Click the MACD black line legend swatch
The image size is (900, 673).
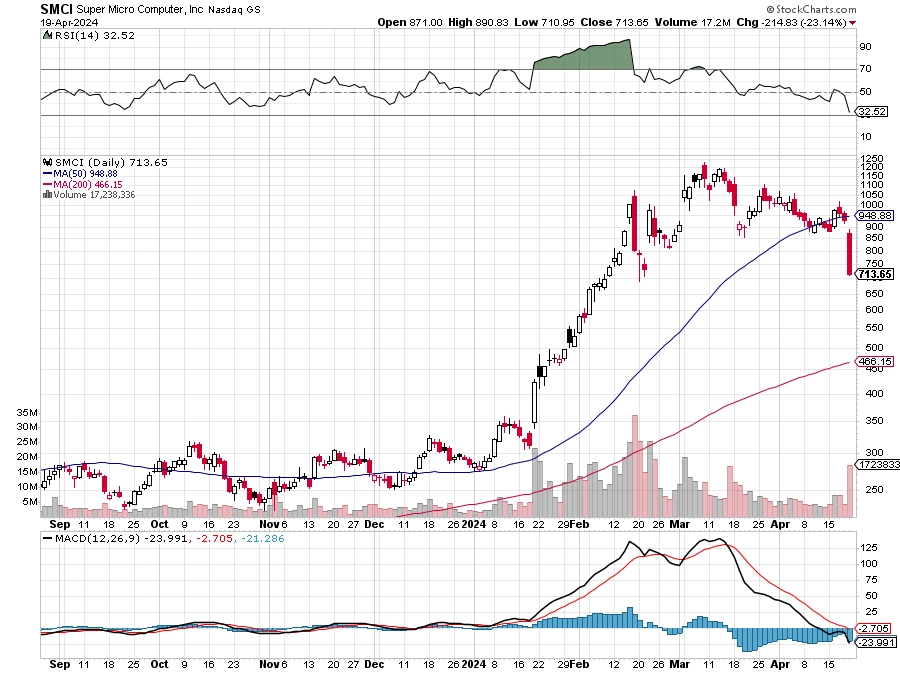[48, 539]
